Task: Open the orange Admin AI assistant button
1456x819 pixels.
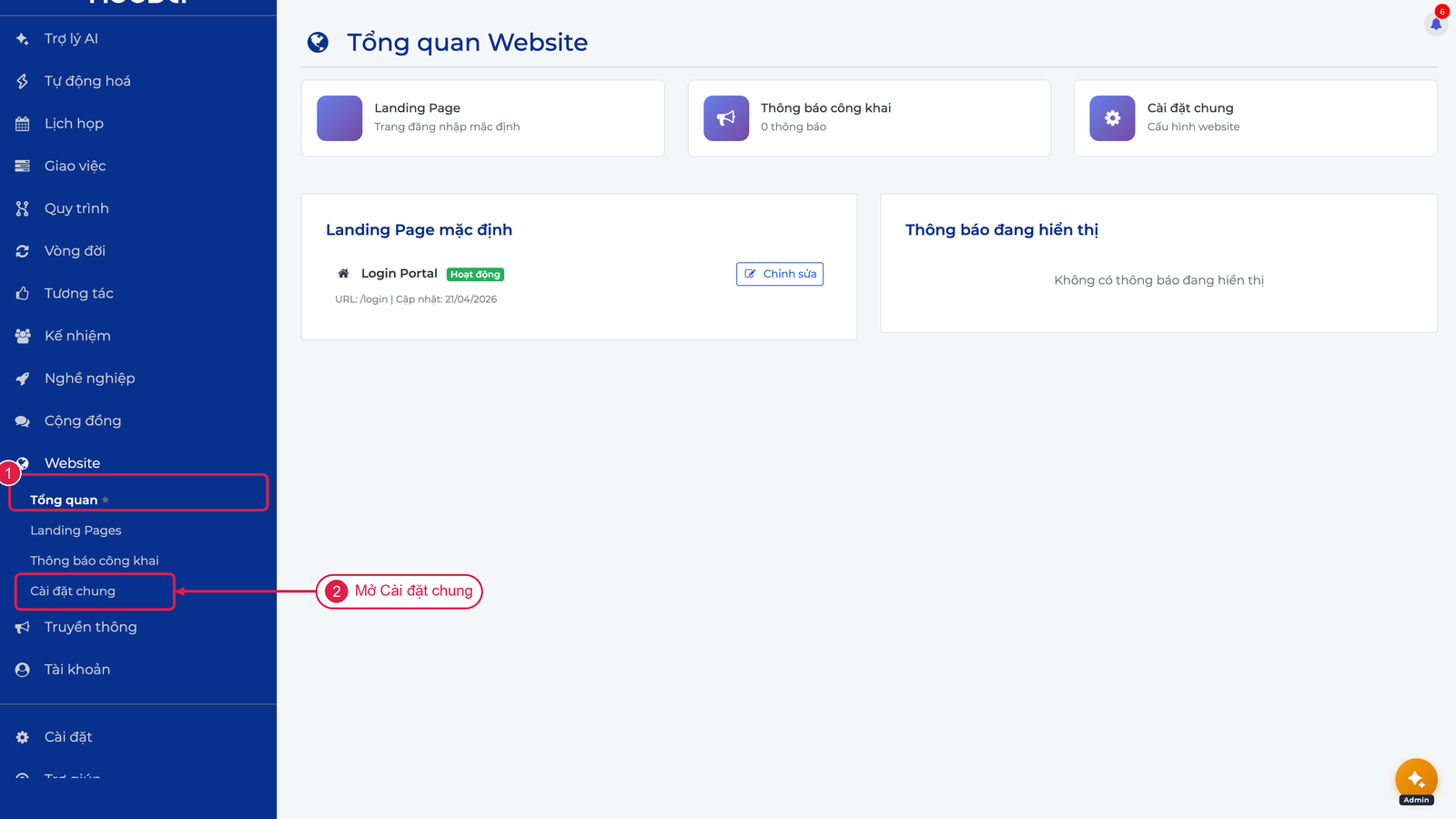Action: click(1416, 779)
